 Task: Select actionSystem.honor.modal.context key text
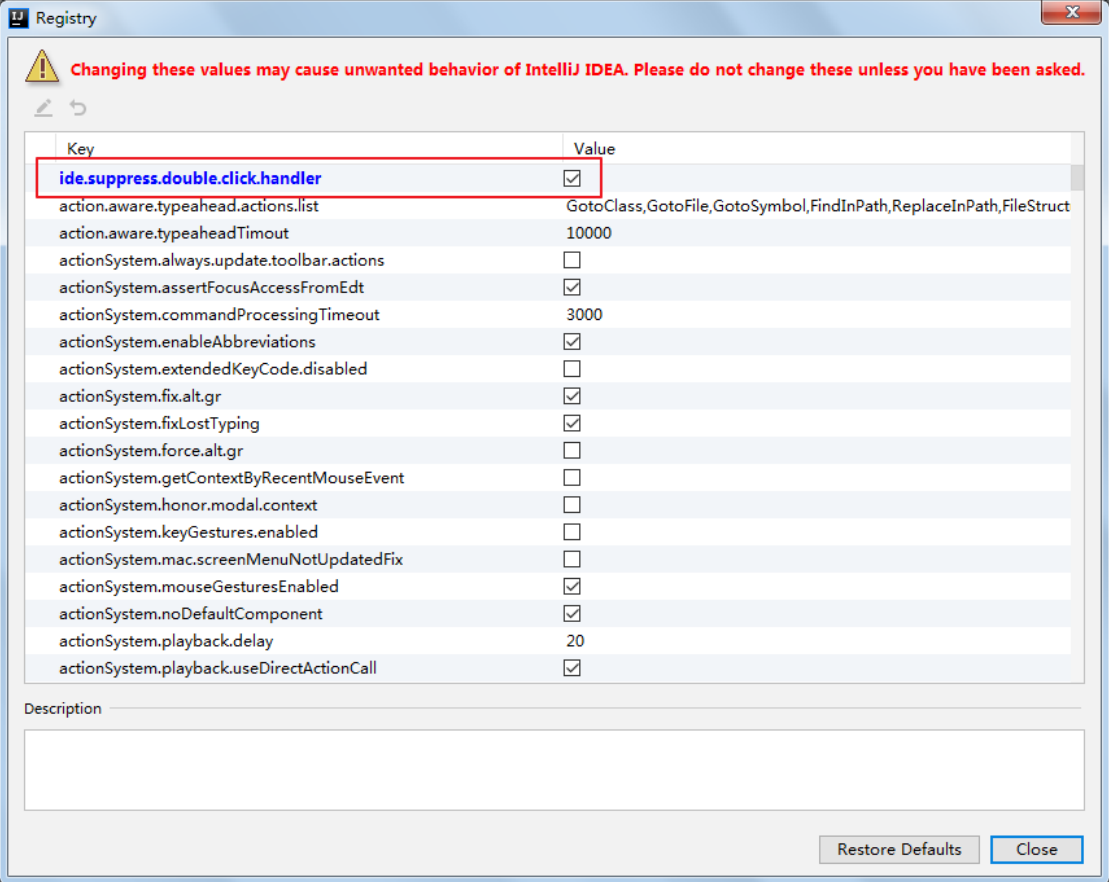point(188,505)
